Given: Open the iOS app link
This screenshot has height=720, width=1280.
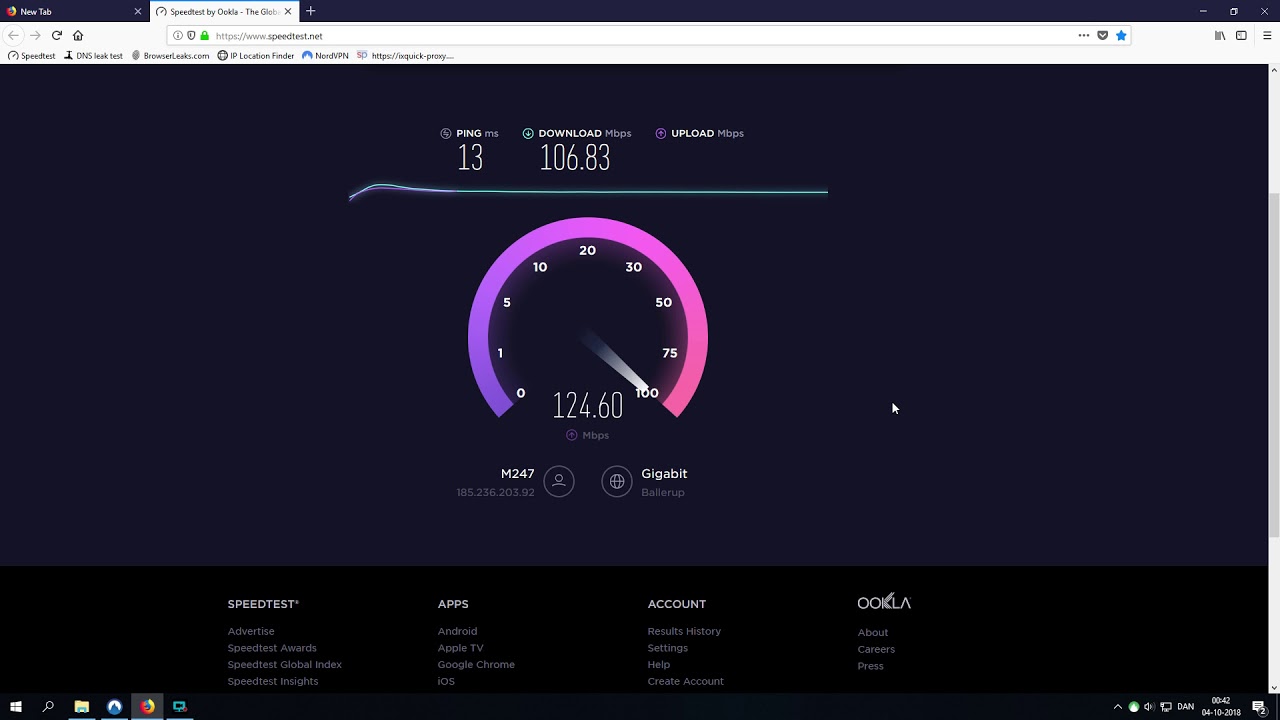Looking at the screenshot, I should 446,681.
